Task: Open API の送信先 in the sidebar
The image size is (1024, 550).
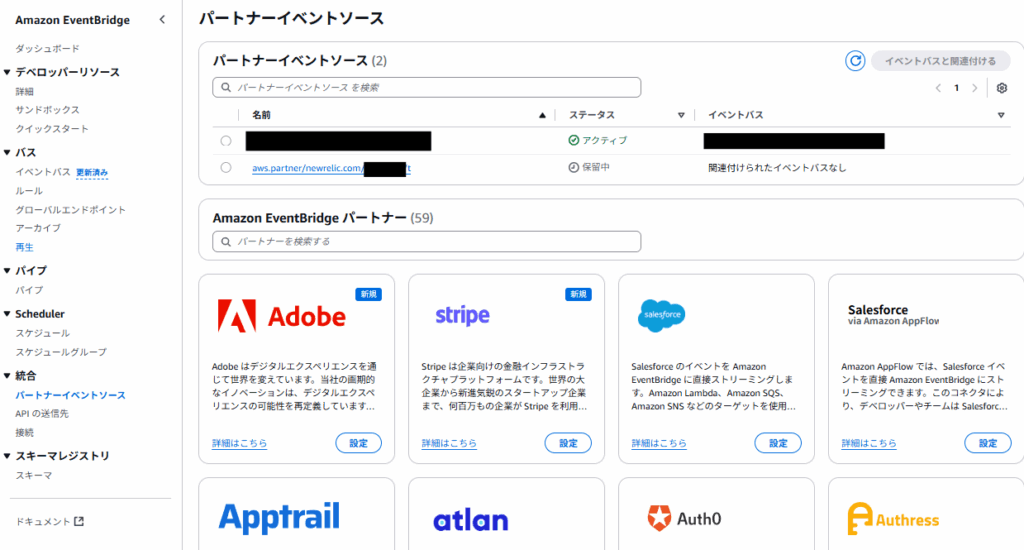Action: click(x=42, y=413)
